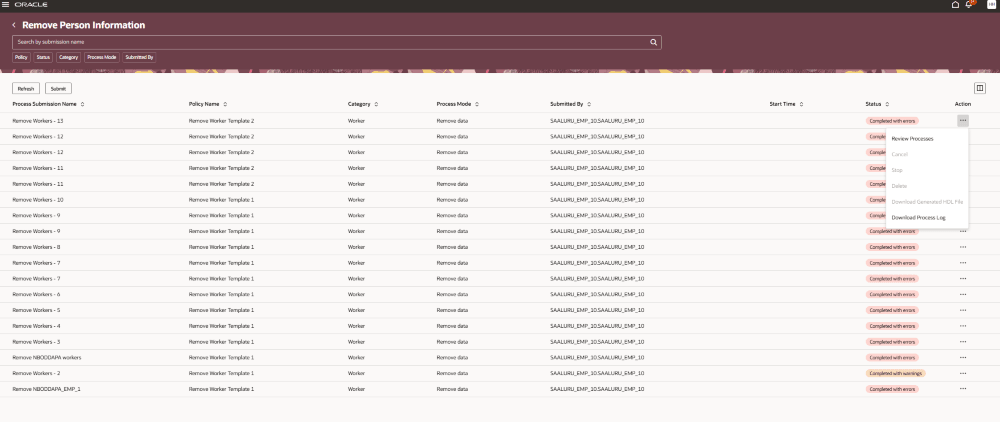Click the Completed with warnings status badge
This screenshot has width=1000, height=422.
895,374
